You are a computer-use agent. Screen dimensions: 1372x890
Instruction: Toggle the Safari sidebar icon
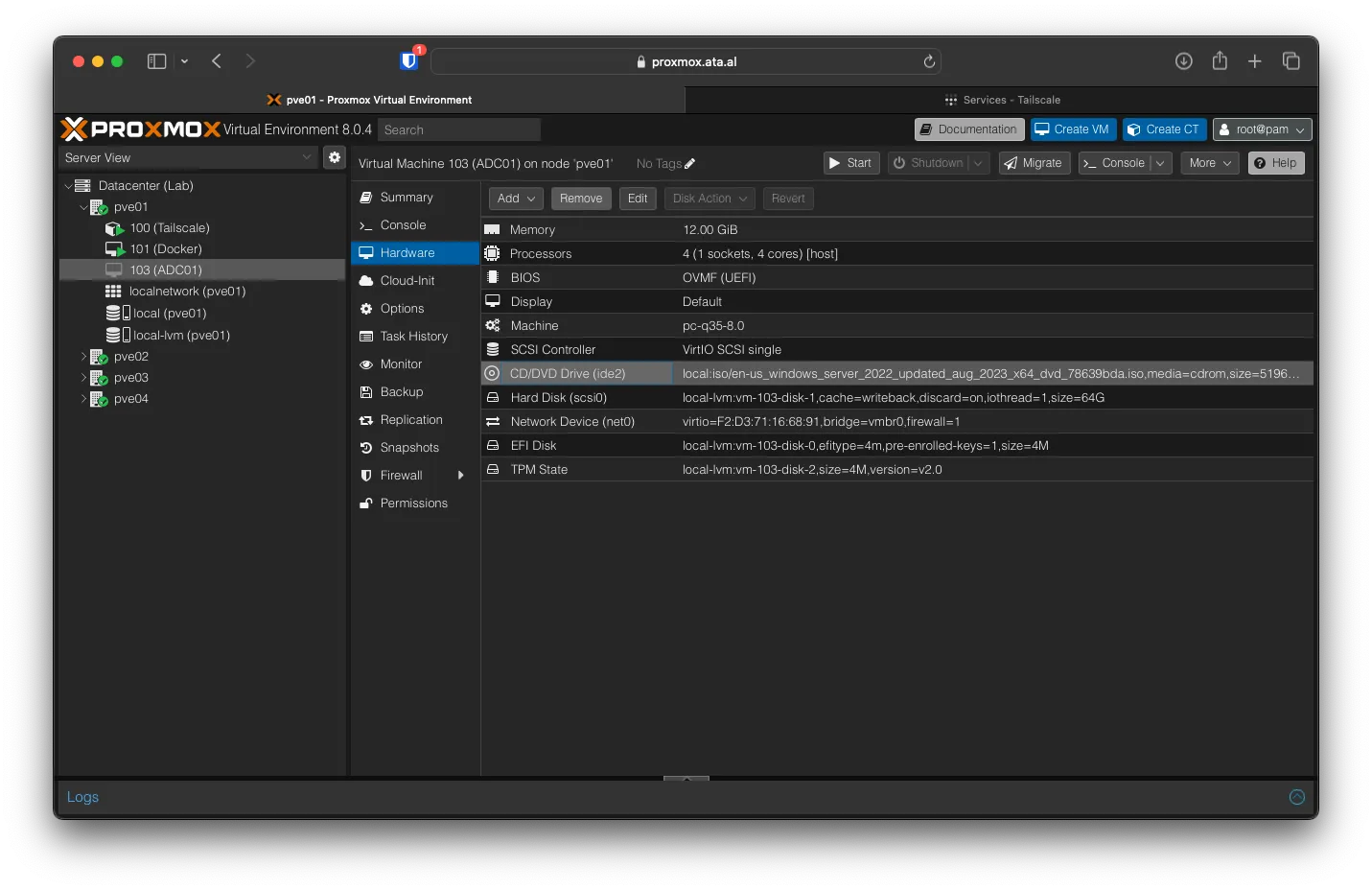click(x=157, y=61)
